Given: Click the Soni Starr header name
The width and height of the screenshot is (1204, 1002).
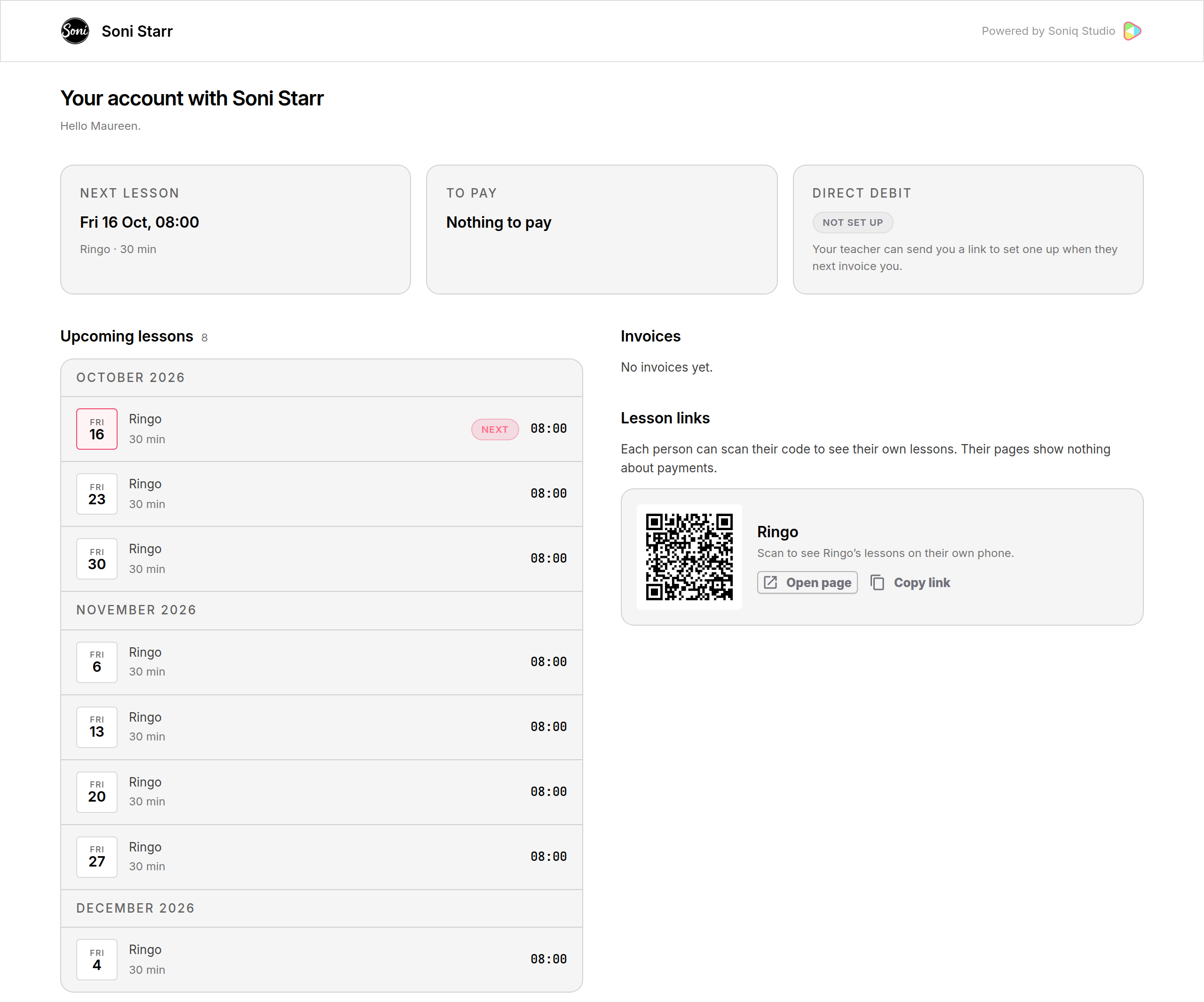Looking at the screenshot, I should tap(137, 31).
